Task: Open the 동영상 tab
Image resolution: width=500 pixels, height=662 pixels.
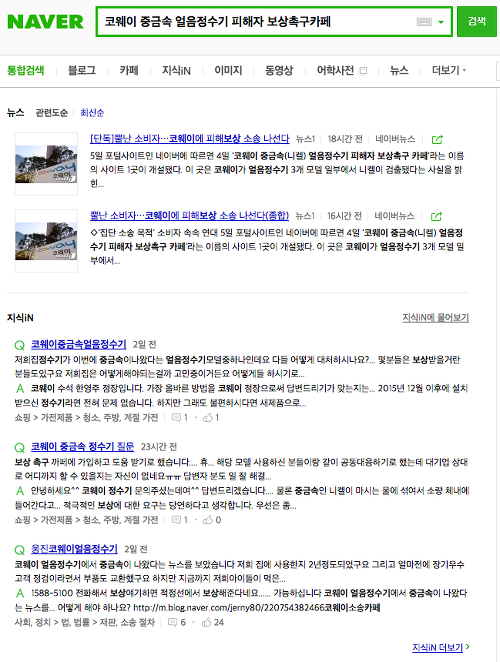Action: (x=279, y=71)
